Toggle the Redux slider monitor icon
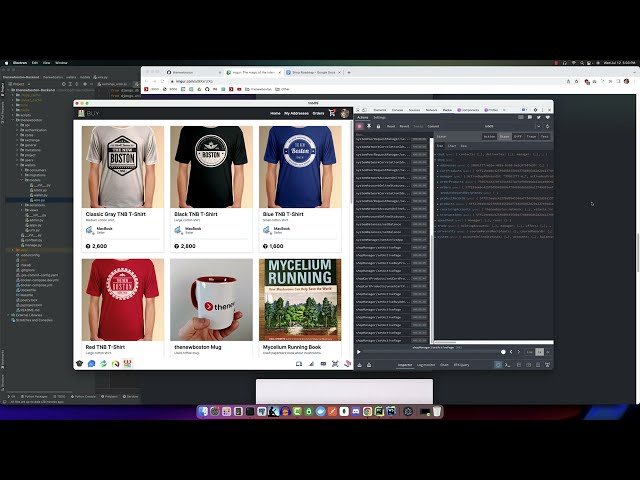 pos(498,365)
